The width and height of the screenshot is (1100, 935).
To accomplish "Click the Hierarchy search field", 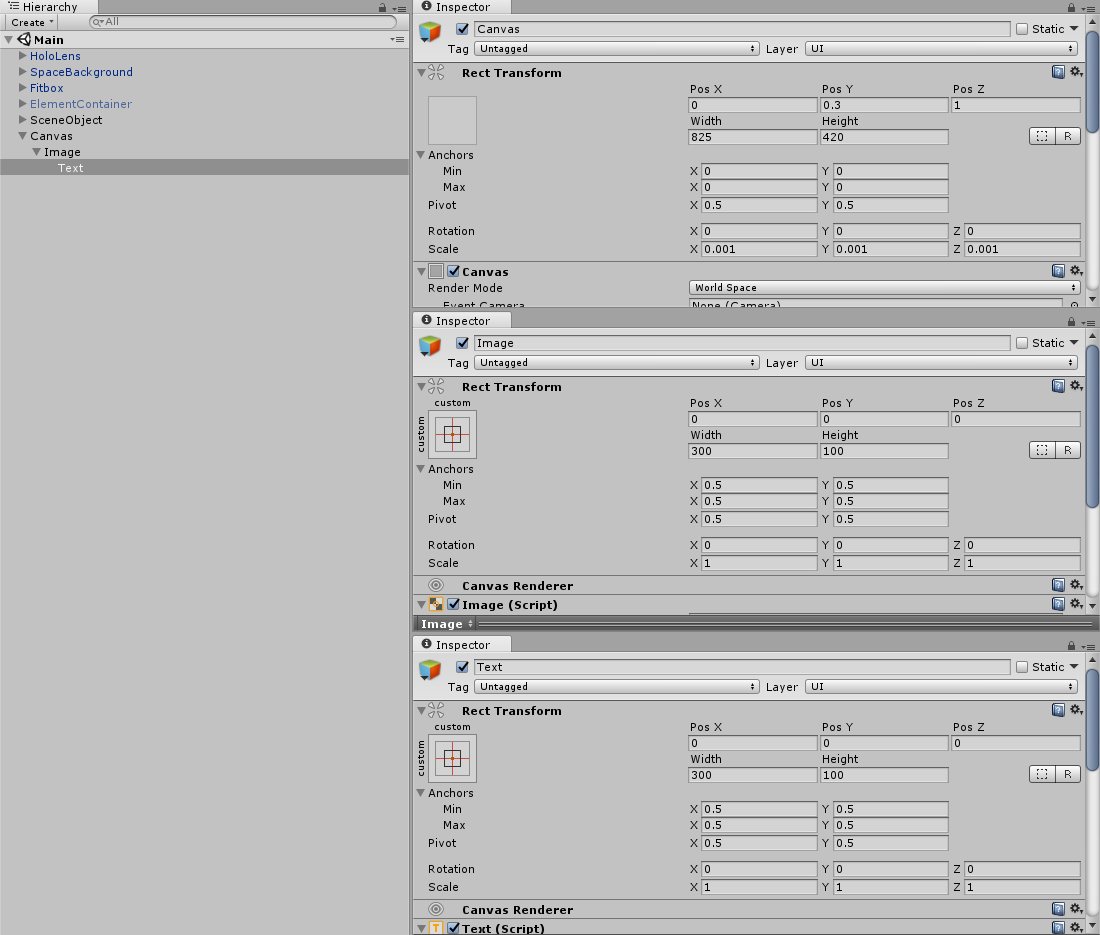I will [x=243, y=22].
